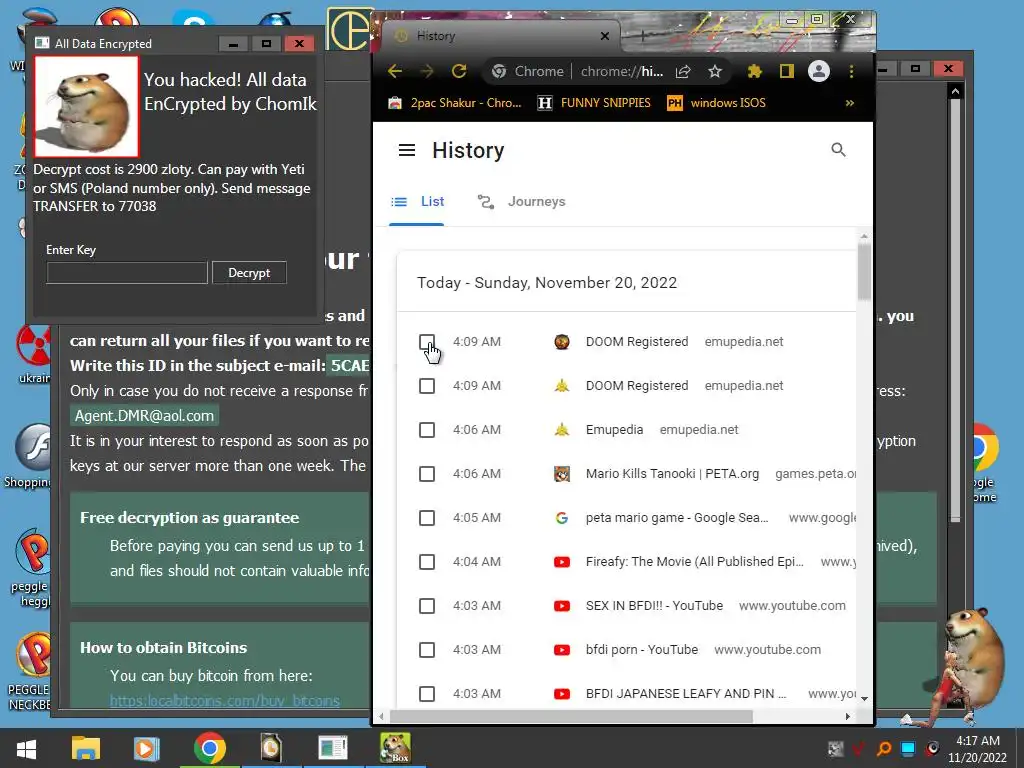
Task: Open red checkmark tray icon
Action: tap(859, 749)
